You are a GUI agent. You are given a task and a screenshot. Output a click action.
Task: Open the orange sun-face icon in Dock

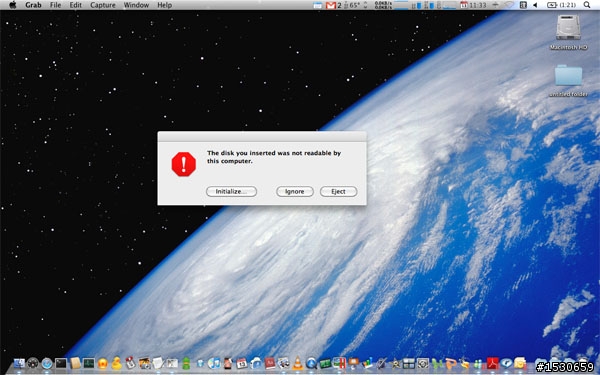click(x=103, y=364)
